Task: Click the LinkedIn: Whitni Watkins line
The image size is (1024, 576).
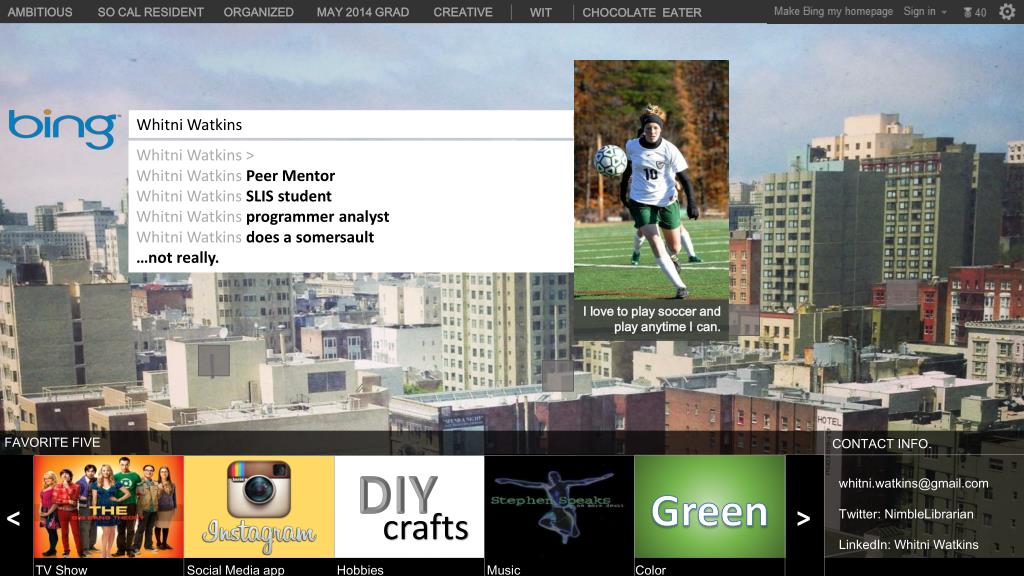Action: coord(908,545)
